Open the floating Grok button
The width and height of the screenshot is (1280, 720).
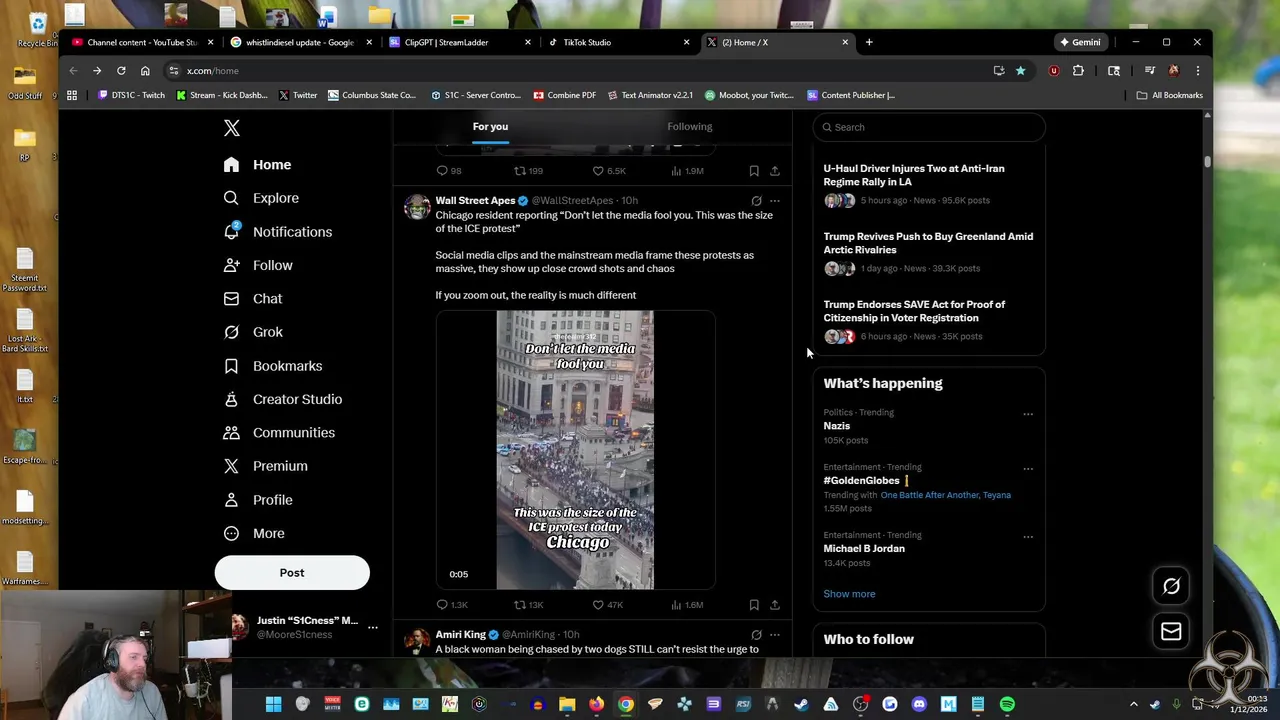(1171, 587)
